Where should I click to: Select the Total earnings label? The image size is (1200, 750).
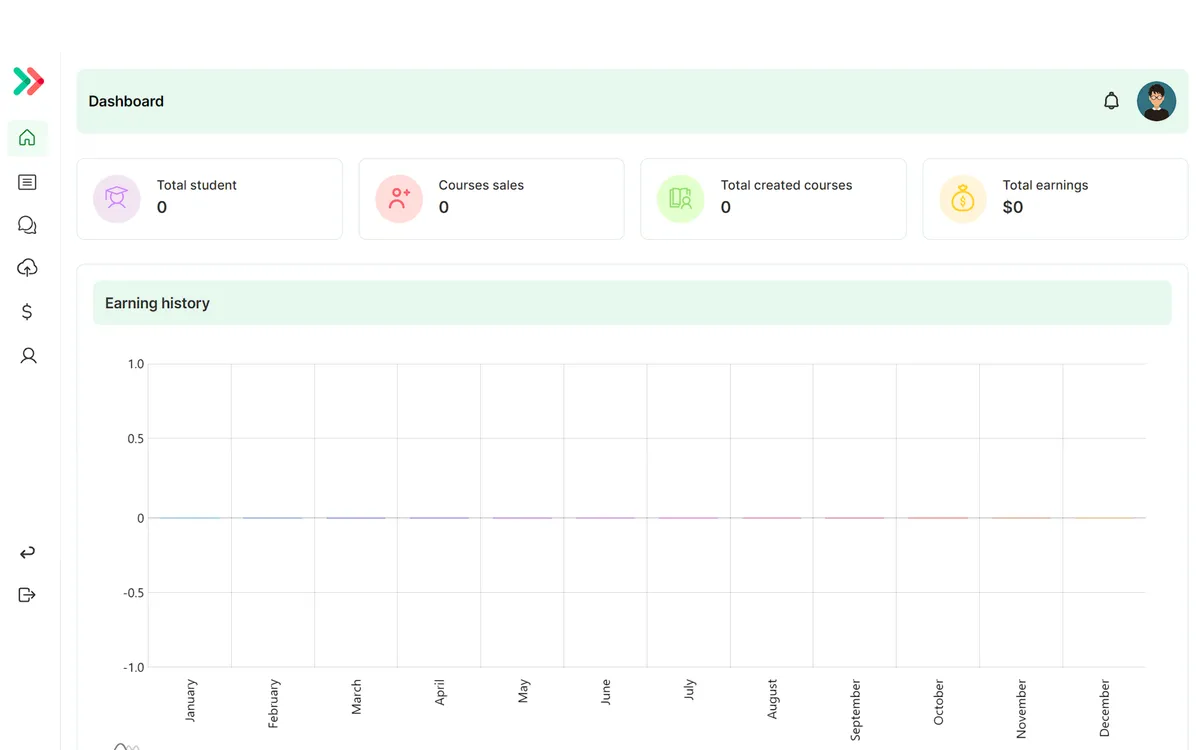[1045, 185]
